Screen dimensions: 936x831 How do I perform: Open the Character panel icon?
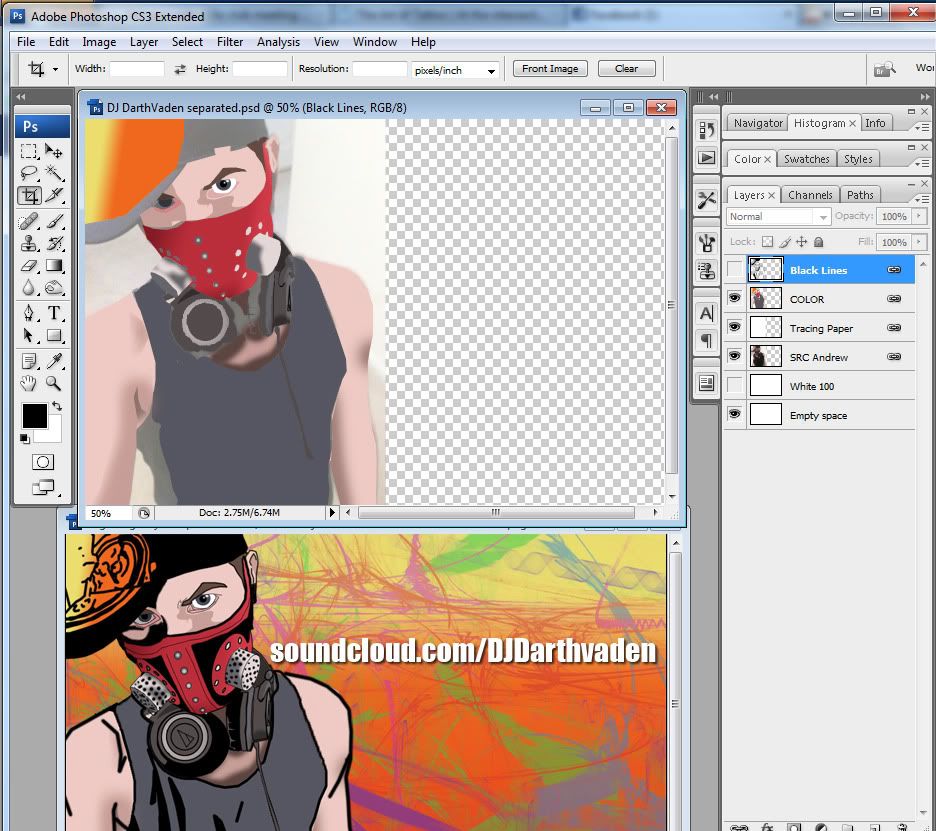coord(706,313)
